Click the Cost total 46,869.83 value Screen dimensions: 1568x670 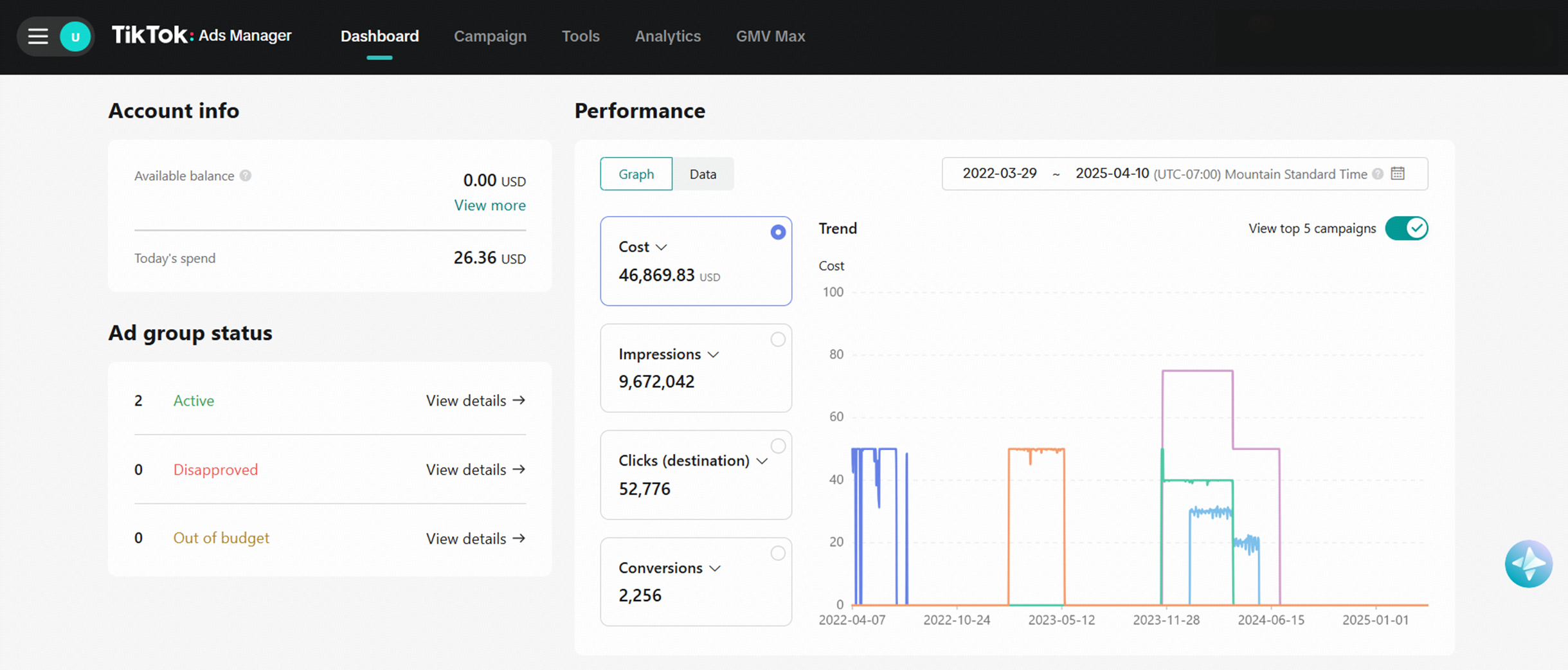coord(656,275)
